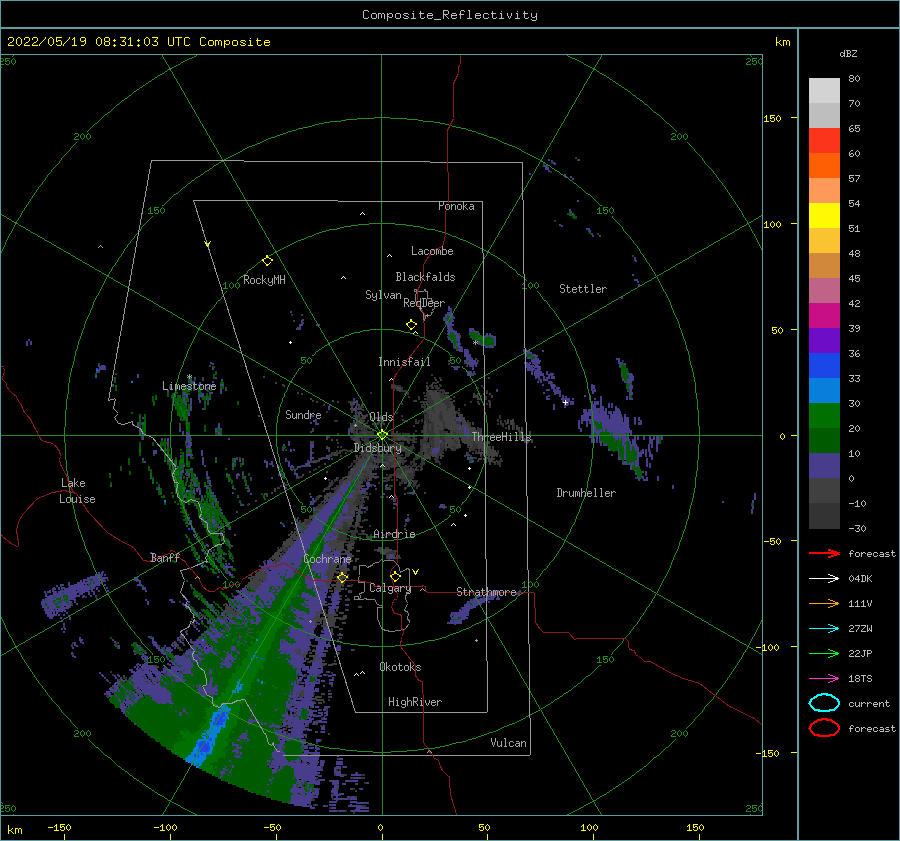Click the yellow diamond marker above Calgary
The height and width of the screenshot is (841, 900).
[x=395, y=576]
